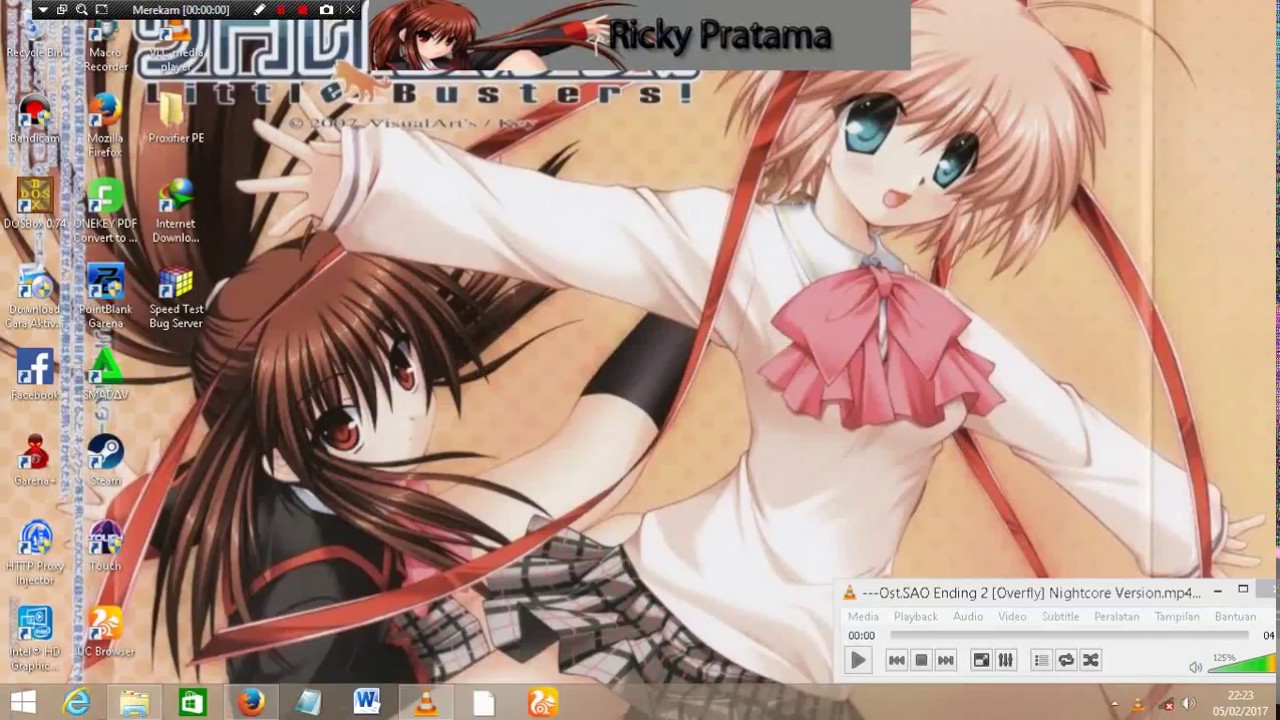Open Word from the taskbar
Image resolution: width=1280 pixels, height=720 pixels.
point(367,703)
